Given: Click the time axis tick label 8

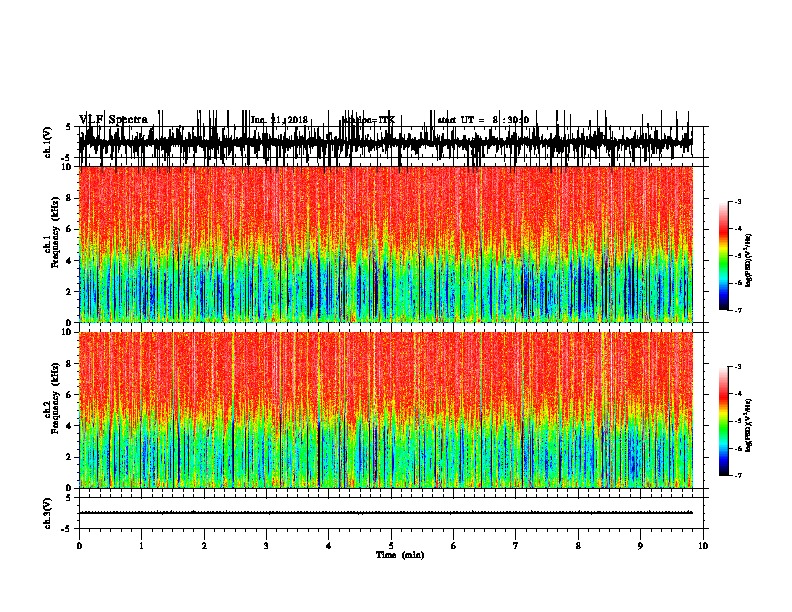Looking at the screenshot, I should pyautogui.click(x=578, y=546).
